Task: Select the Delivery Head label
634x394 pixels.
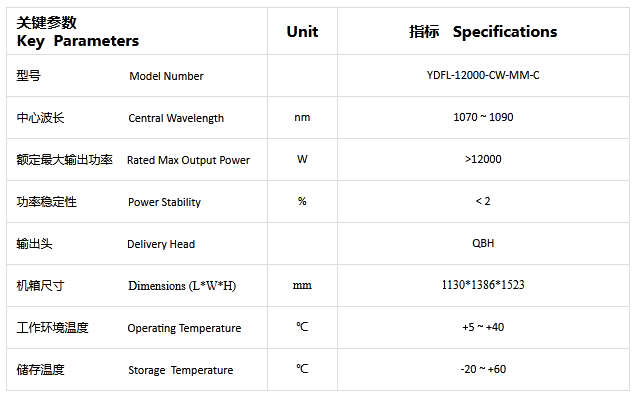Action: coord(161,244)
